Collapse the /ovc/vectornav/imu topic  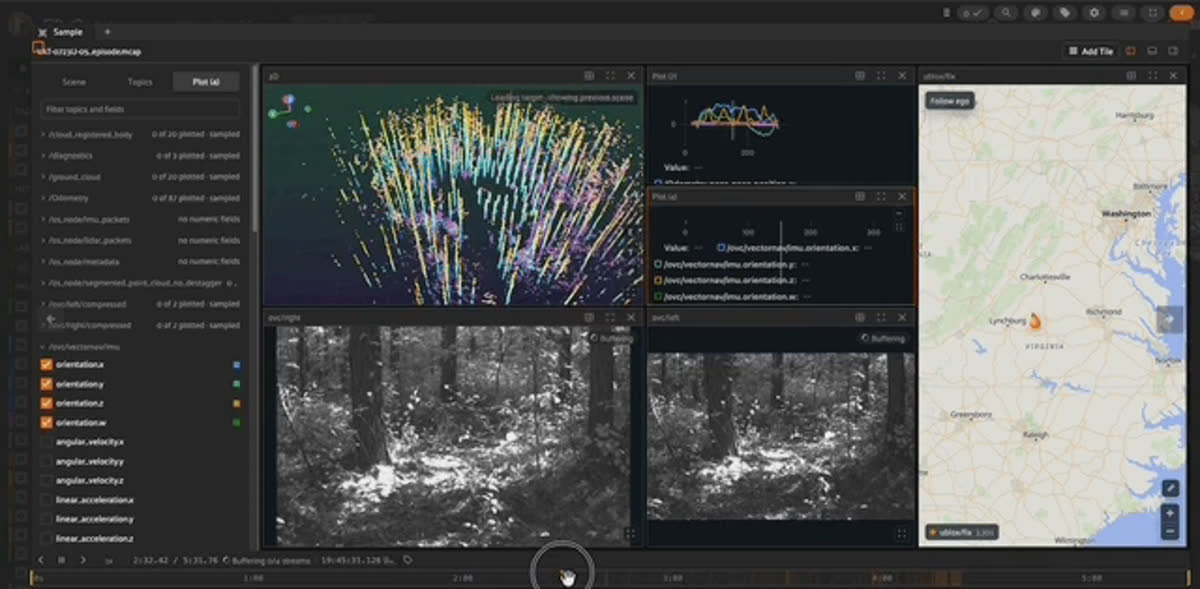click(43, 347)
